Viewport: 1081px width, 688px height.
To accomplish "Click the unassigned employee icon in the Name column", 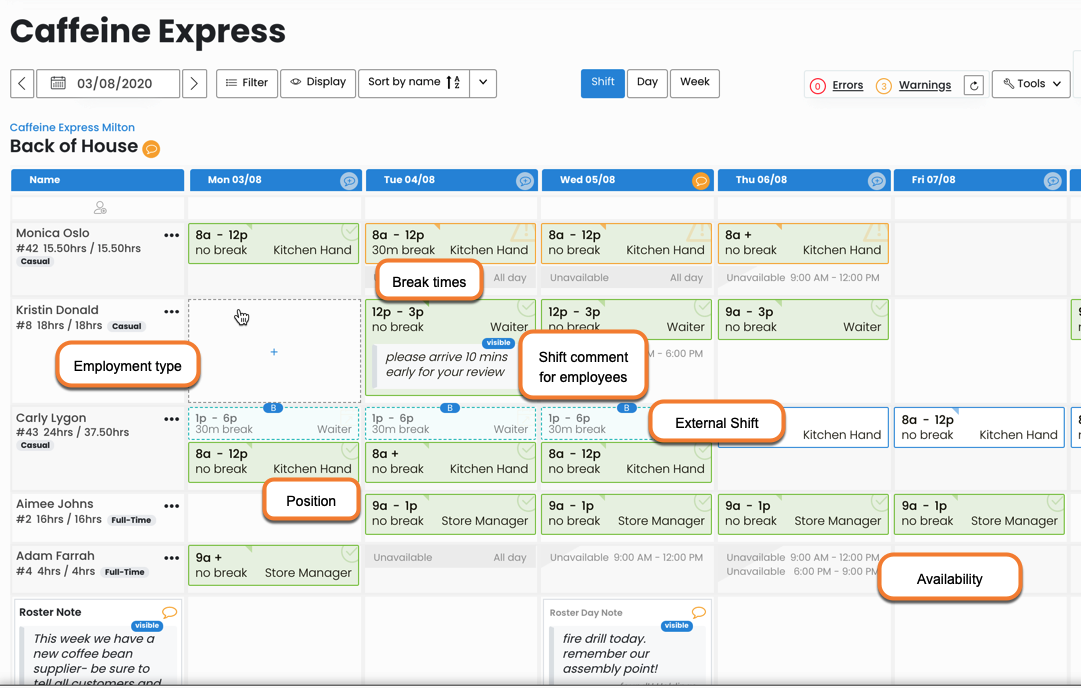I will click(x=100, y=208).
